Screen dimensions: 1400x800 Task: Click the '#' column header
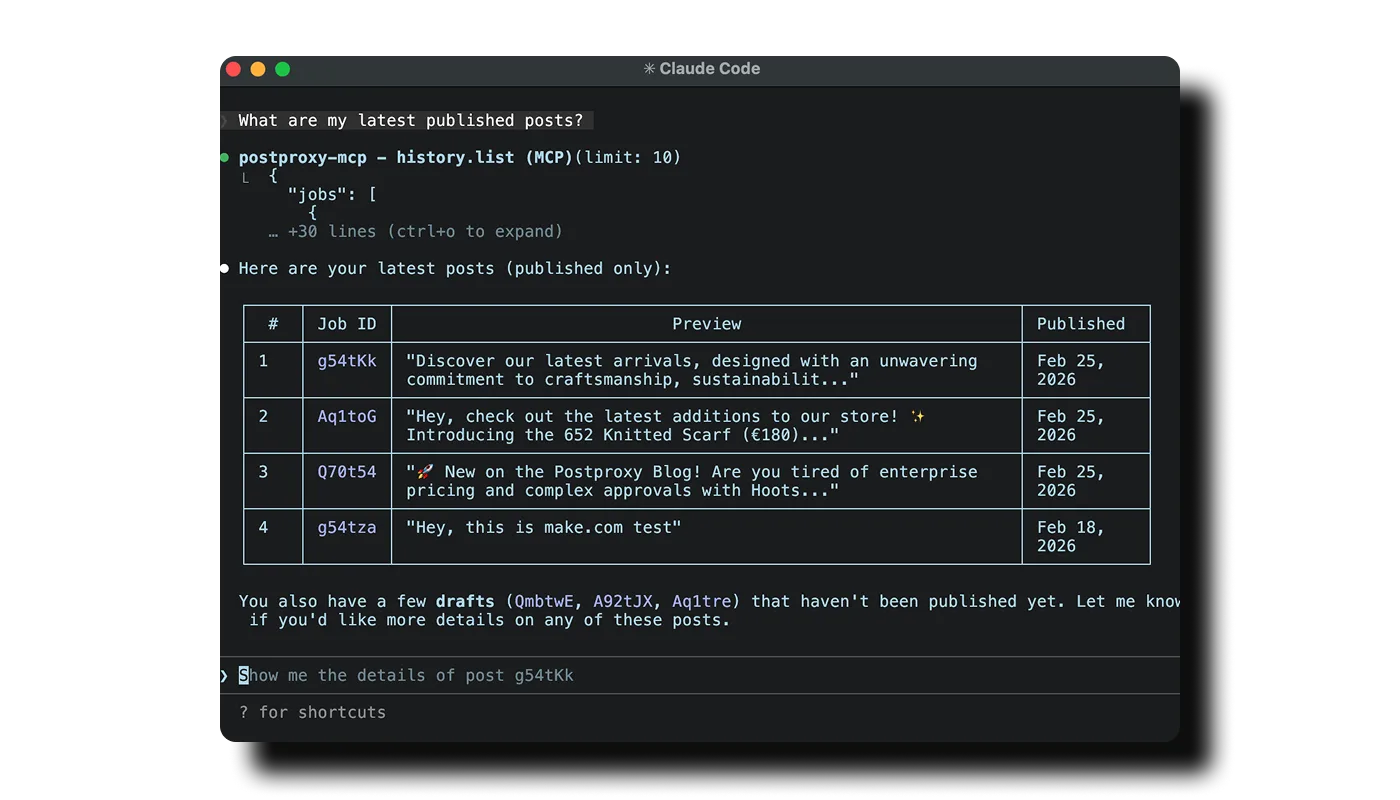(x=273, y=324)
